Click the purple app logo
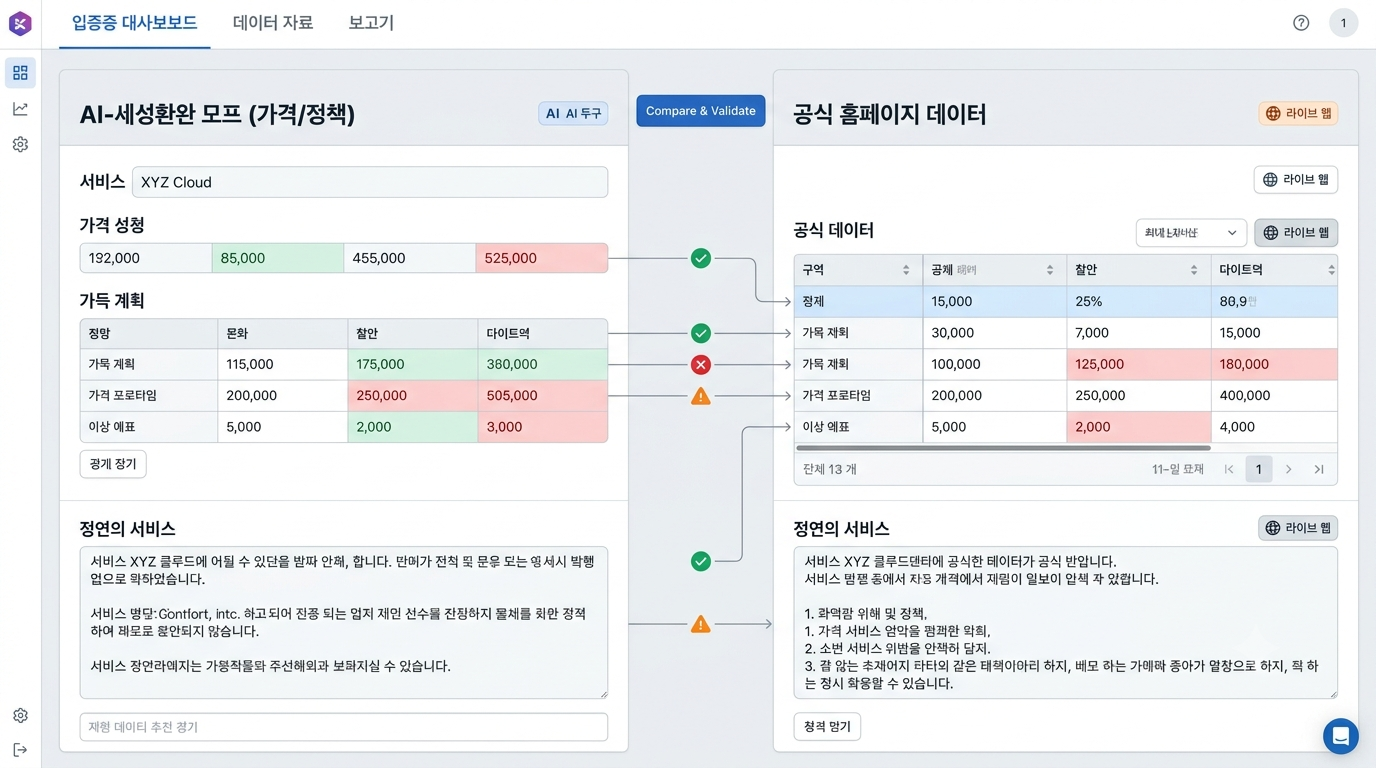The image size is (1376, 768). (x=20, y=23)
